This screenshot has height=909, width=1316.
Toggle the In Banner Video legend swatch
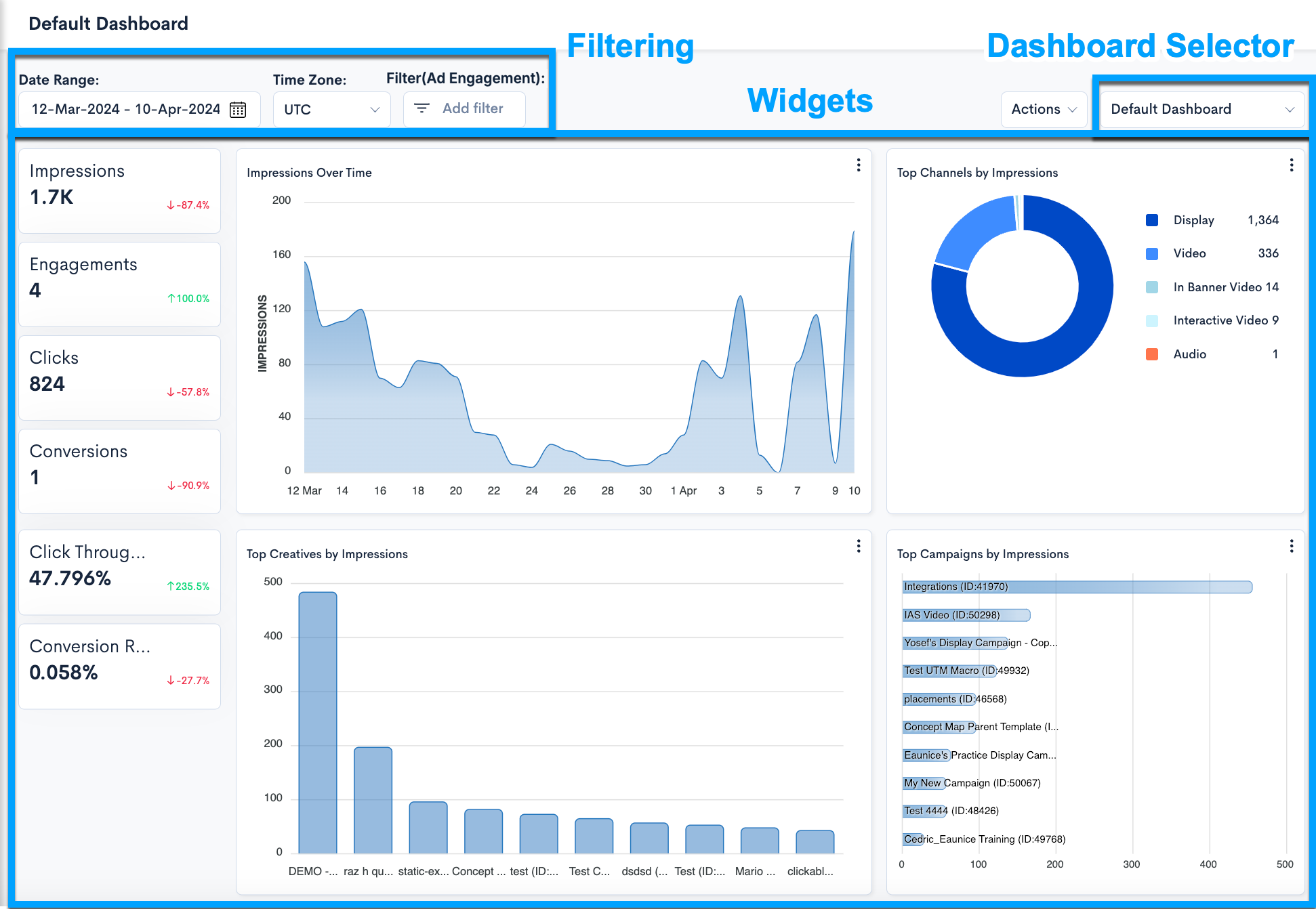click(x=1152, y=287)
